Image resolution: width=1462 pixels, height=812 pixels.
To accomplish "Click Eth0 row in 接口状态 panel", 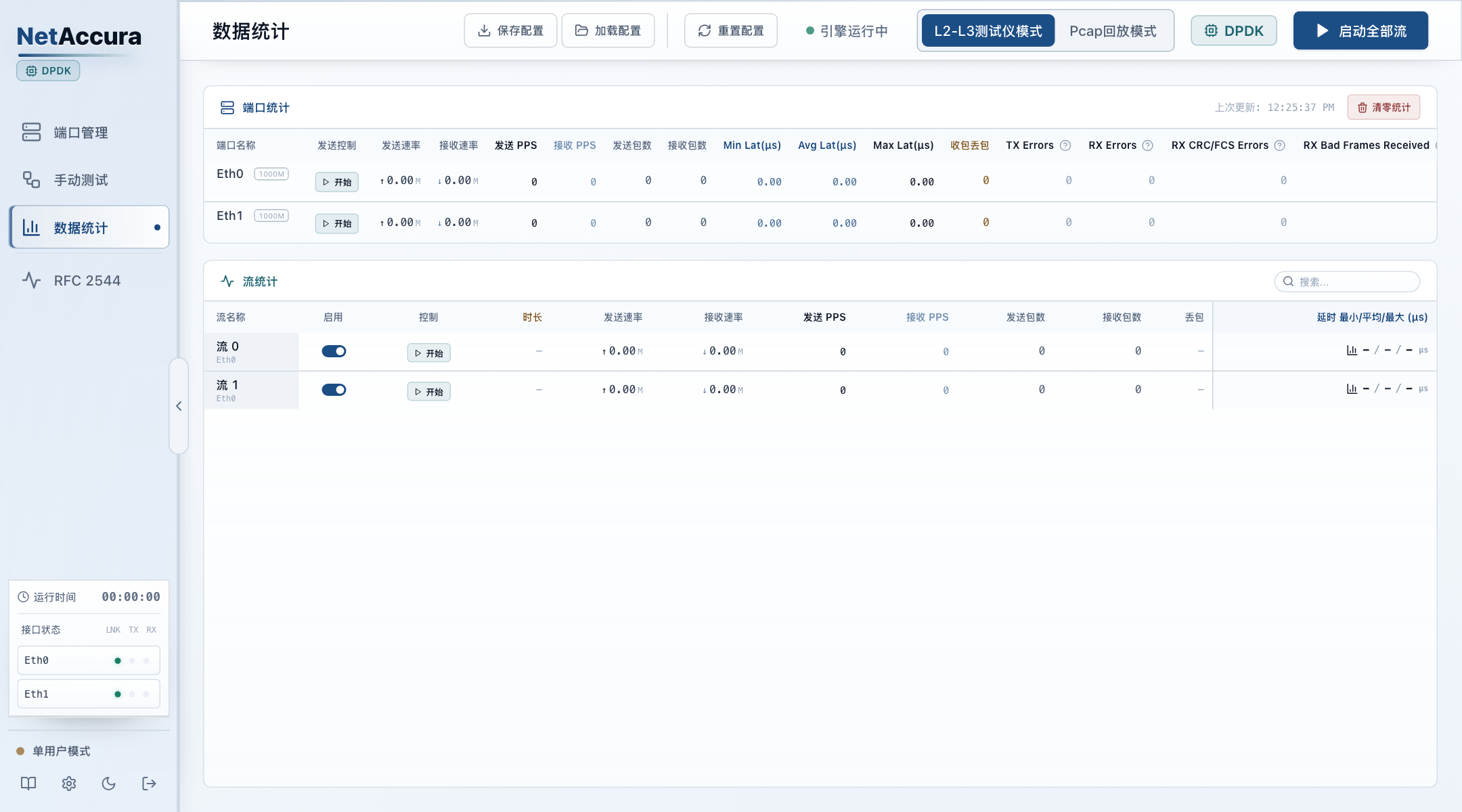I will click(x=89, y=660).
